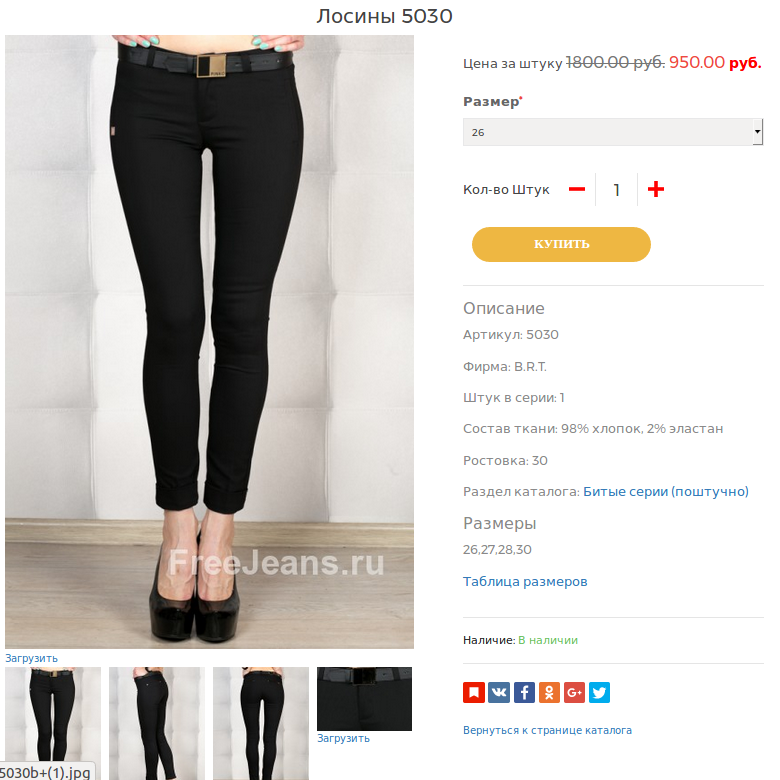The image size is (780, 780).
Task: Open the Таблица размеров link
Action: 525,582
